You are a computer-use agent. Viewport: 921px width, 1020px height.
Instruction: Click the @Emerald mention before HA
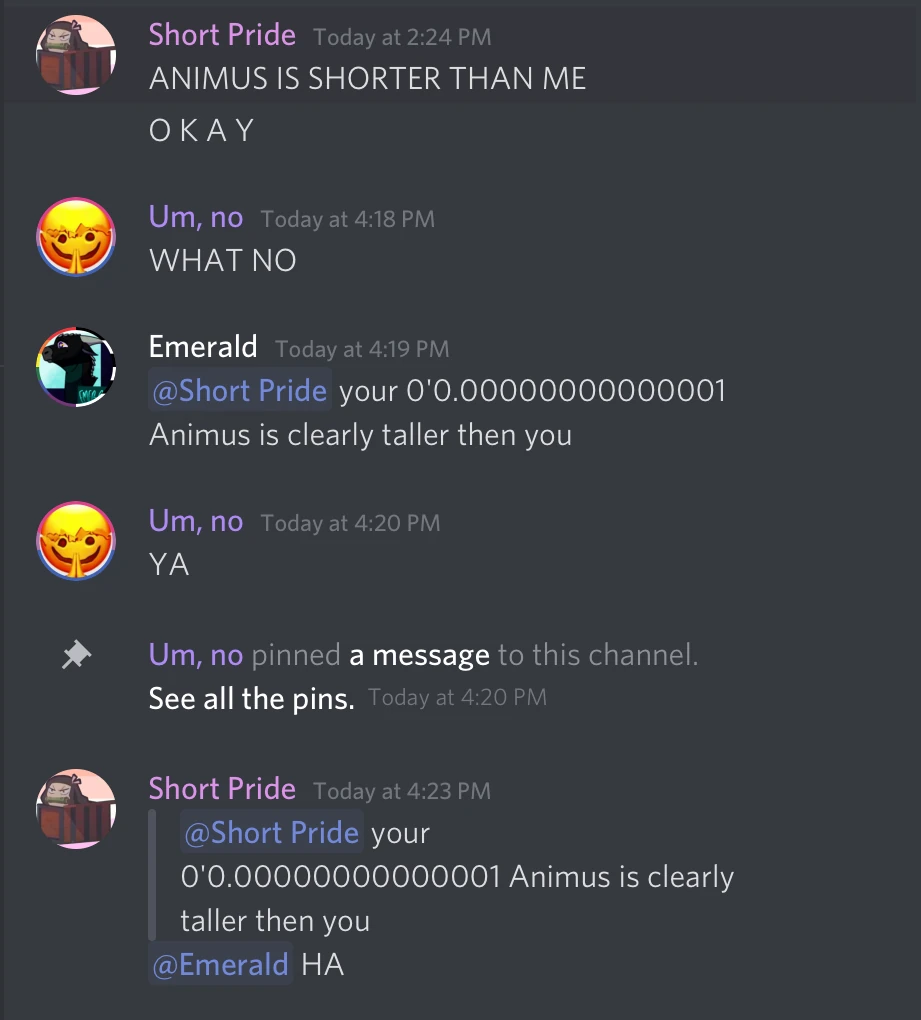coord(220,964)
